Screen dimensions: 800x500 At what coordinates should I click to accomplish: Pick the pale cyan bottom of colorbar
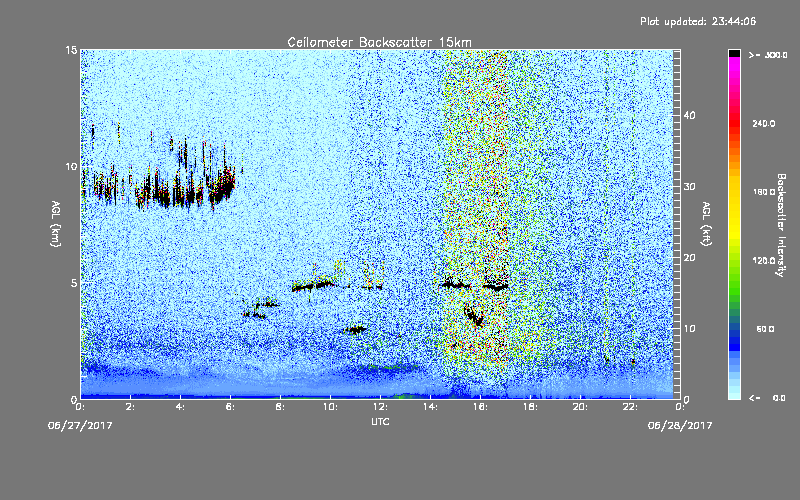[x=734, y=394]
